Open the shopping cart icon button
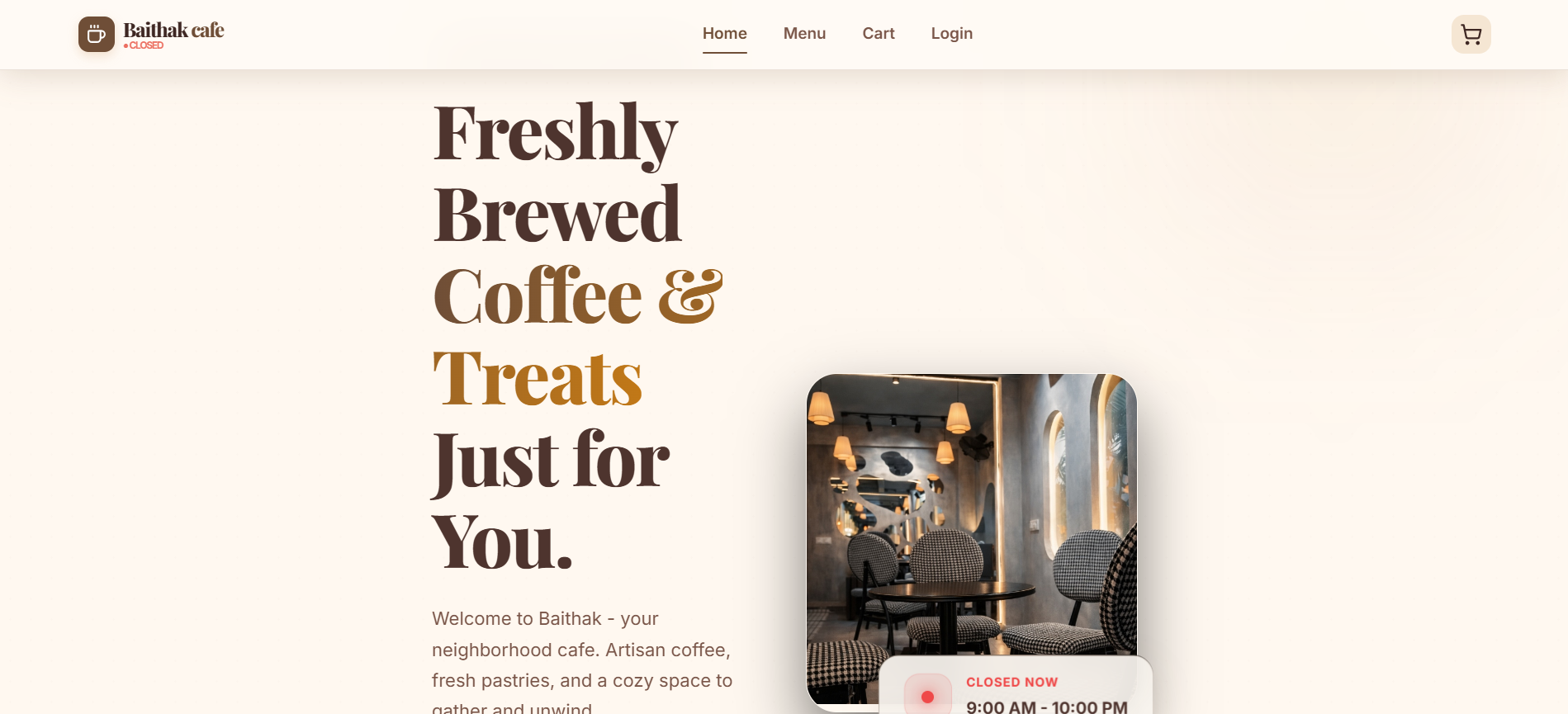Screen dimensions: 1568x714 coord(1471,35)
